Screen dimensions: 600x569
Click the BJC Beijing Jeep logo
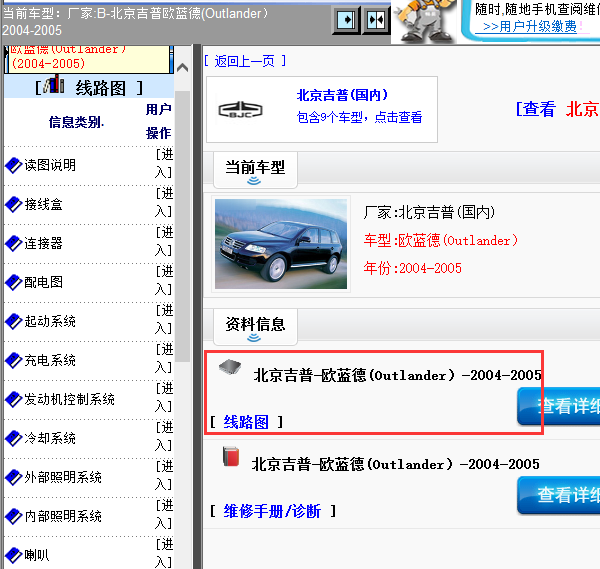tap(240, 110)
